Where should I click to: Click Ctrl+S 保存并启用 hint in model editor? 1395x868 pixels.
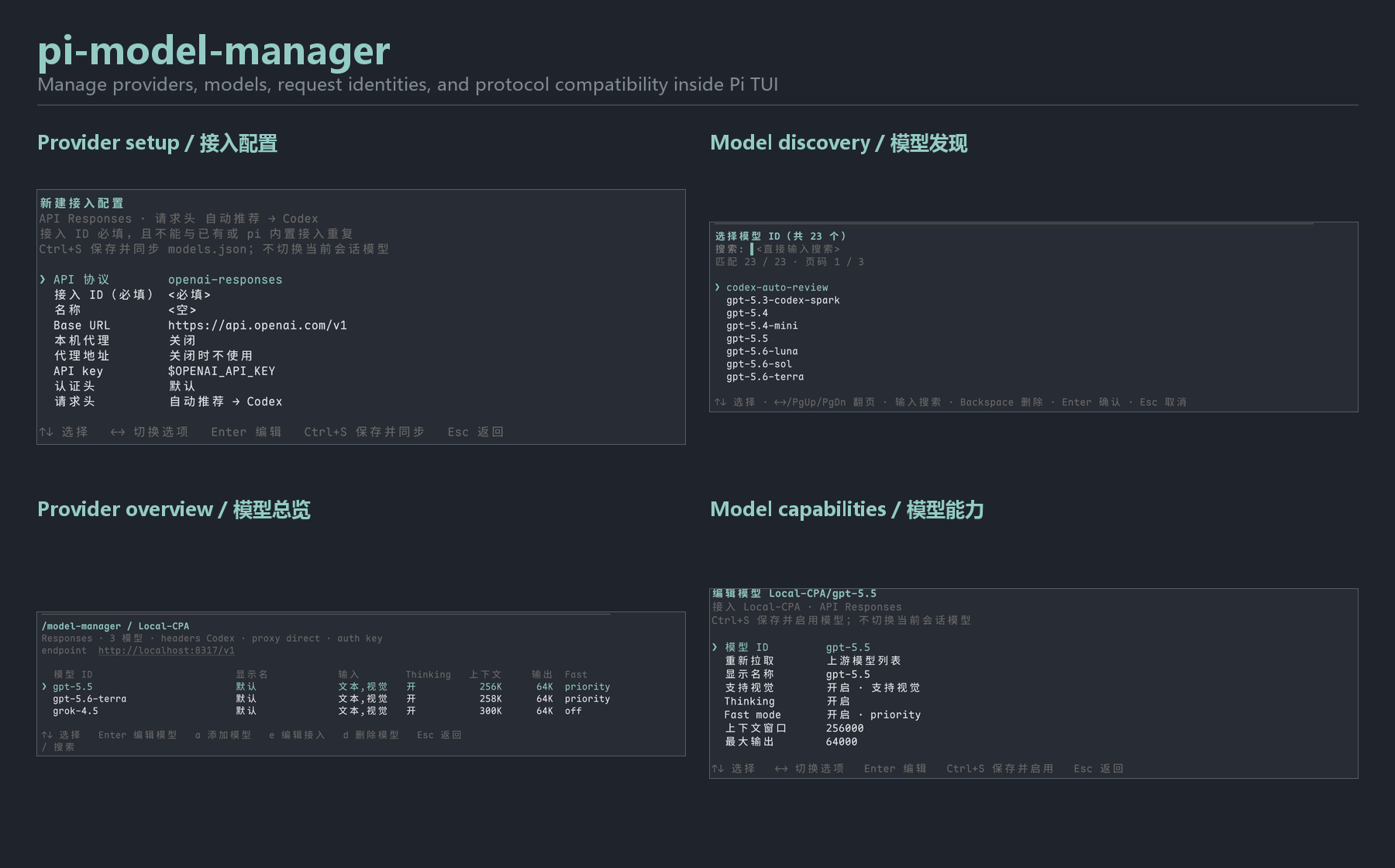point(1000,769)
